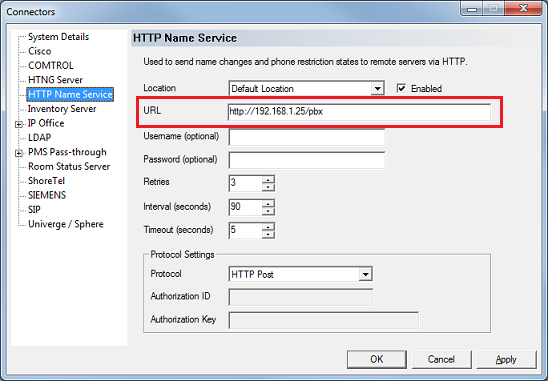
Task: Select the ShoreTel connector
Action: pyautogui.click(x=46, y=181)
